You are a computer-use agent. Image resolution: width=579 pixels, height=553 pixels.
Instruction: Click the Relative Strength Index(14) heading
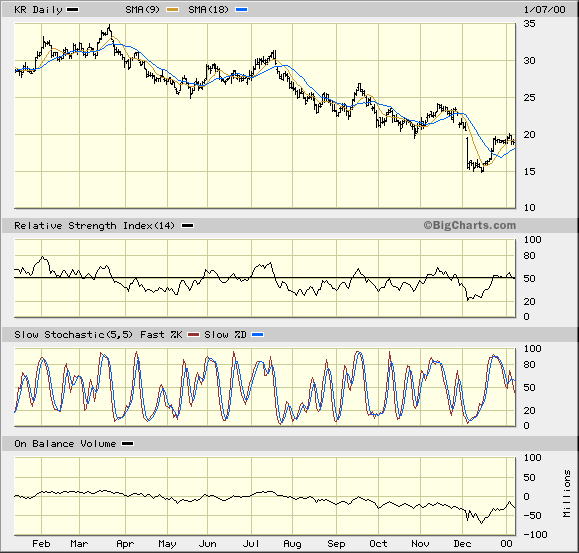95,226
